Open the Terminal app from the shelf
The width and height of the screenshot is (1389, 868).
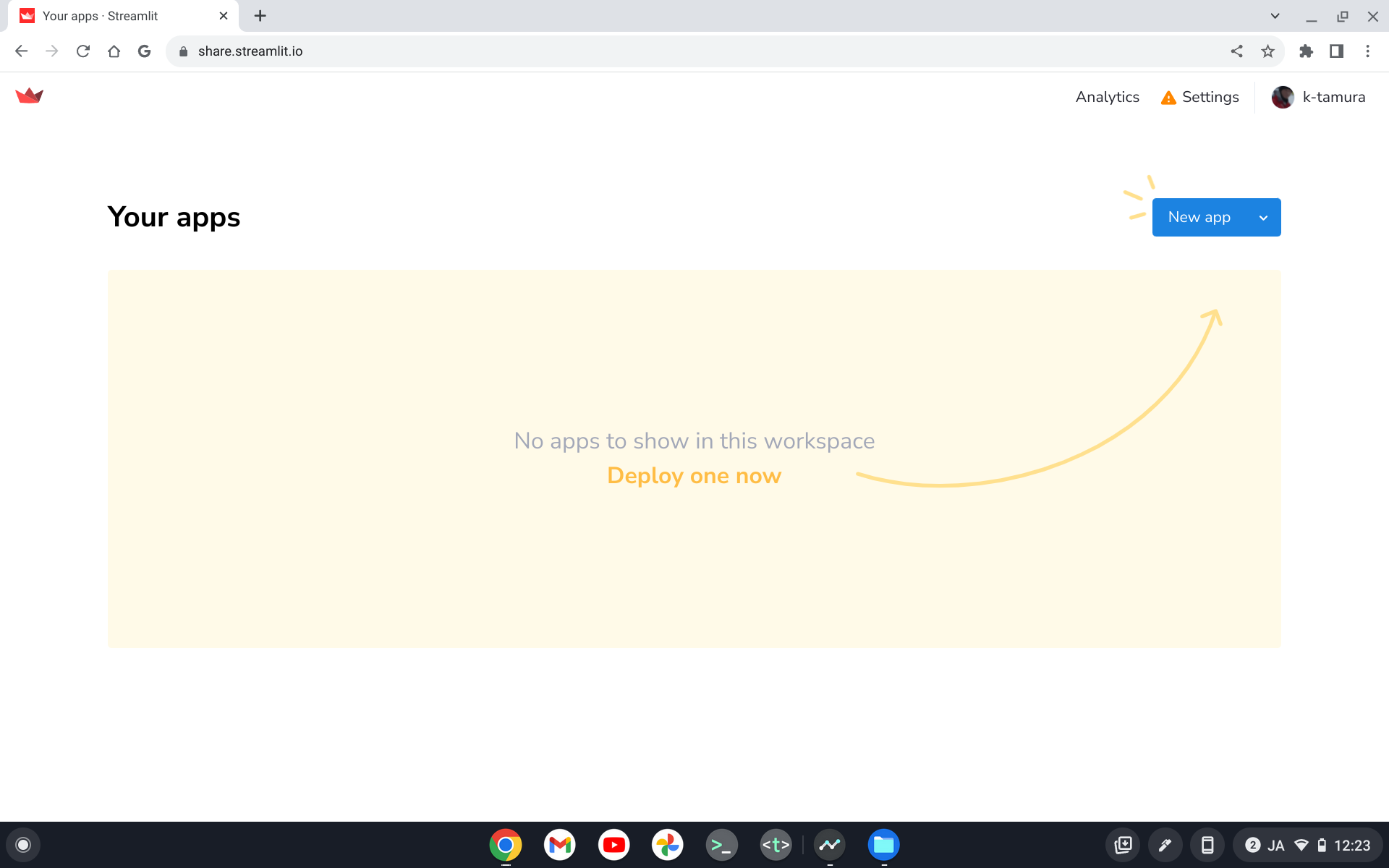(721, 844)
